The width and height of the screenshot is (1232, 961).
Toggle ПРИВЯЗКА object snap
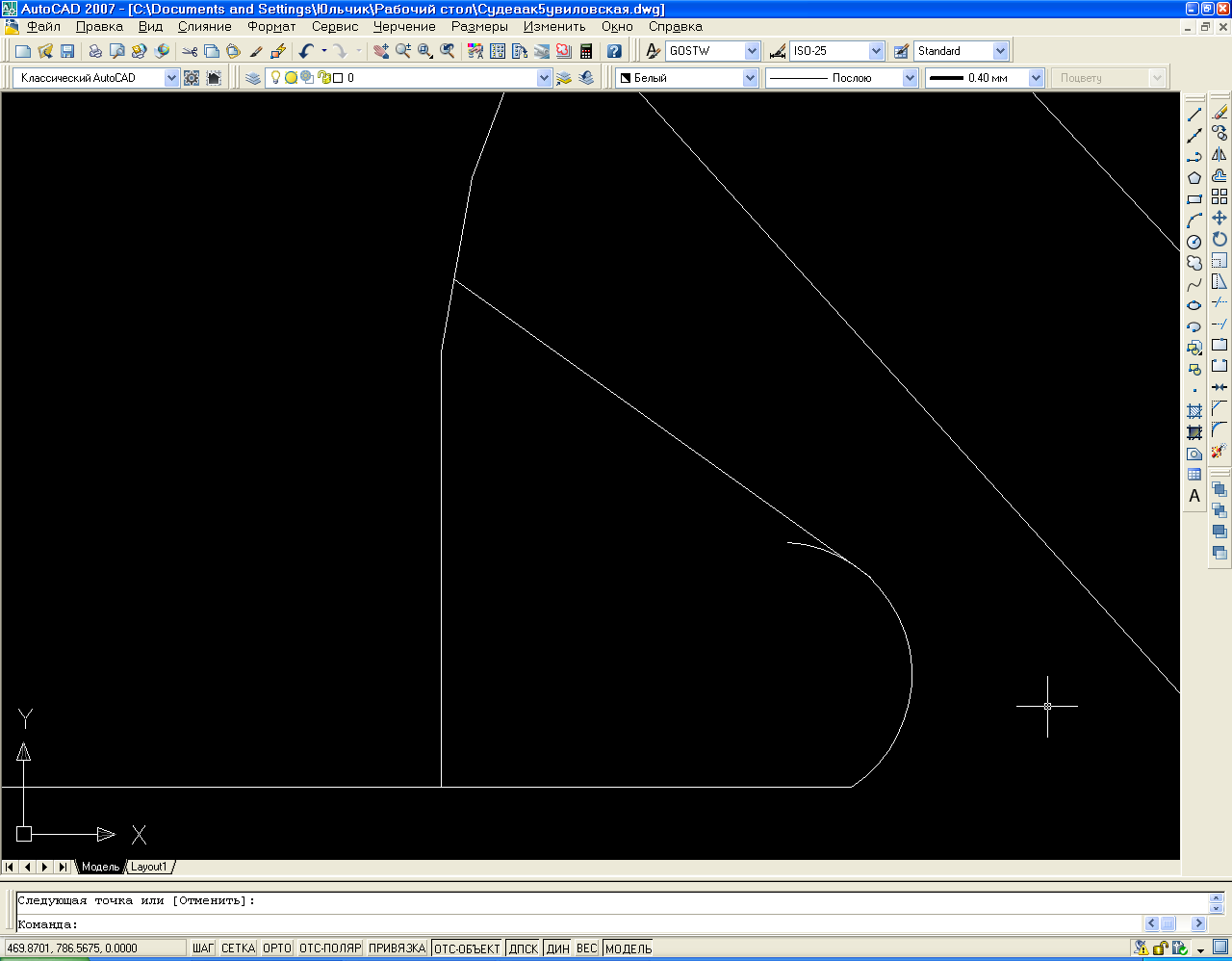click(397, 948)
